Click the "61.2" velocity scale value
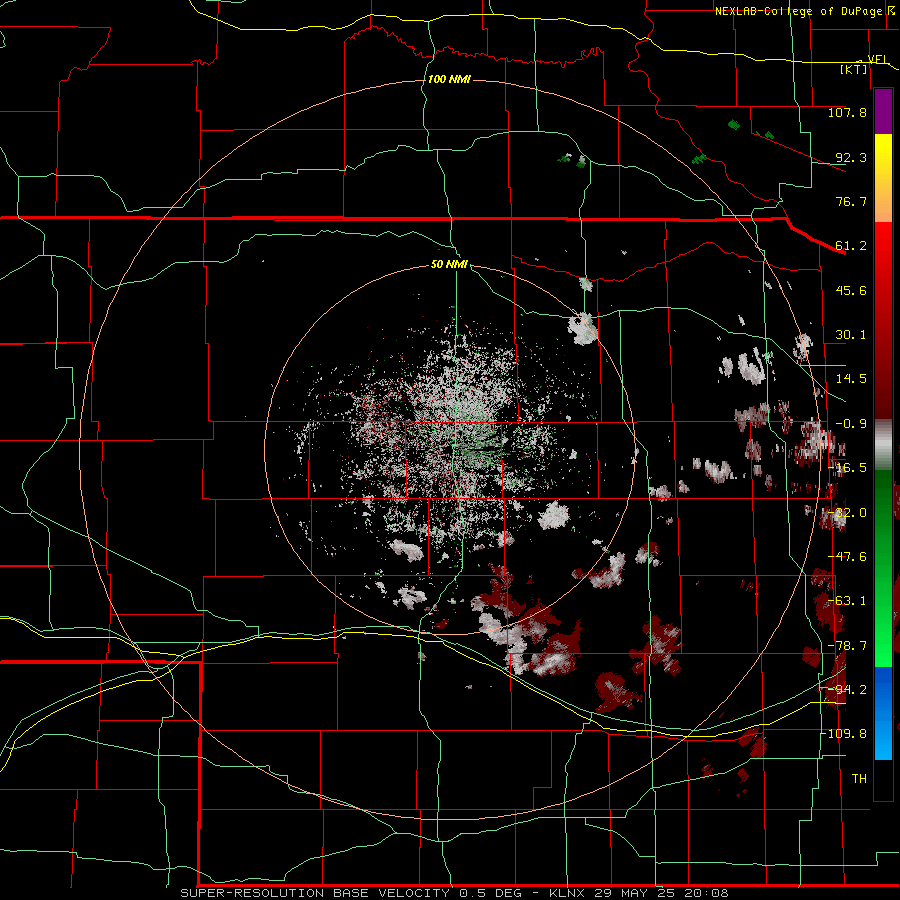 (851, 246)
